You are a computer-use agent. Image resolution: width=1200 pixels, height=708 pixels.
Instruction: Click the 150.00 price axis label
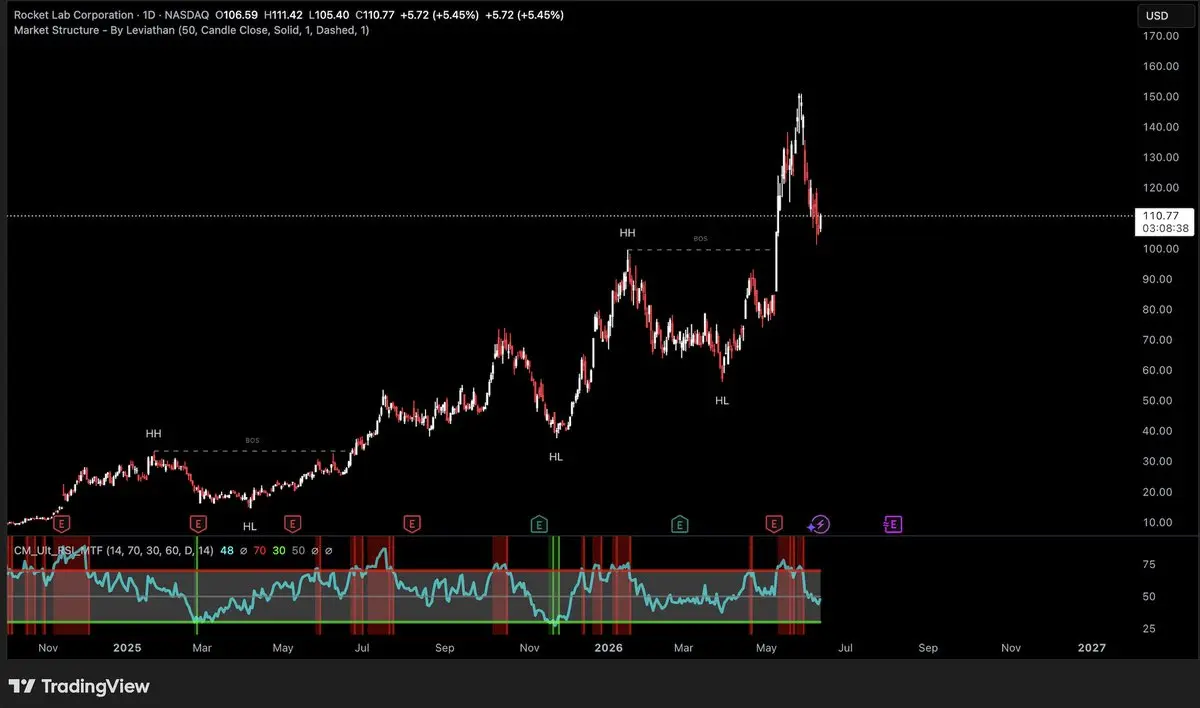tap(1161, 97)
